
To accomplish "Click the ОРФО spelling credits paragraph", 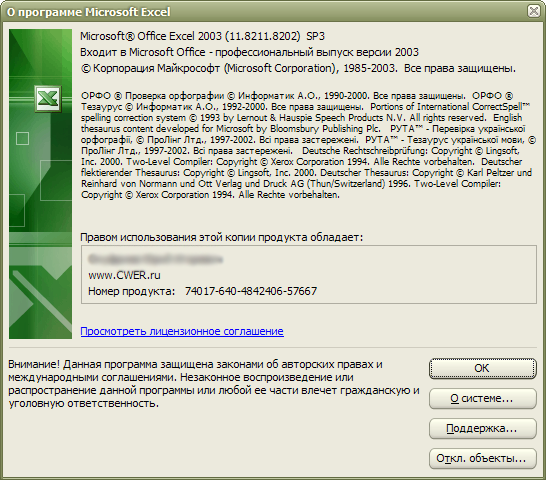I will [x=308, y=145].
